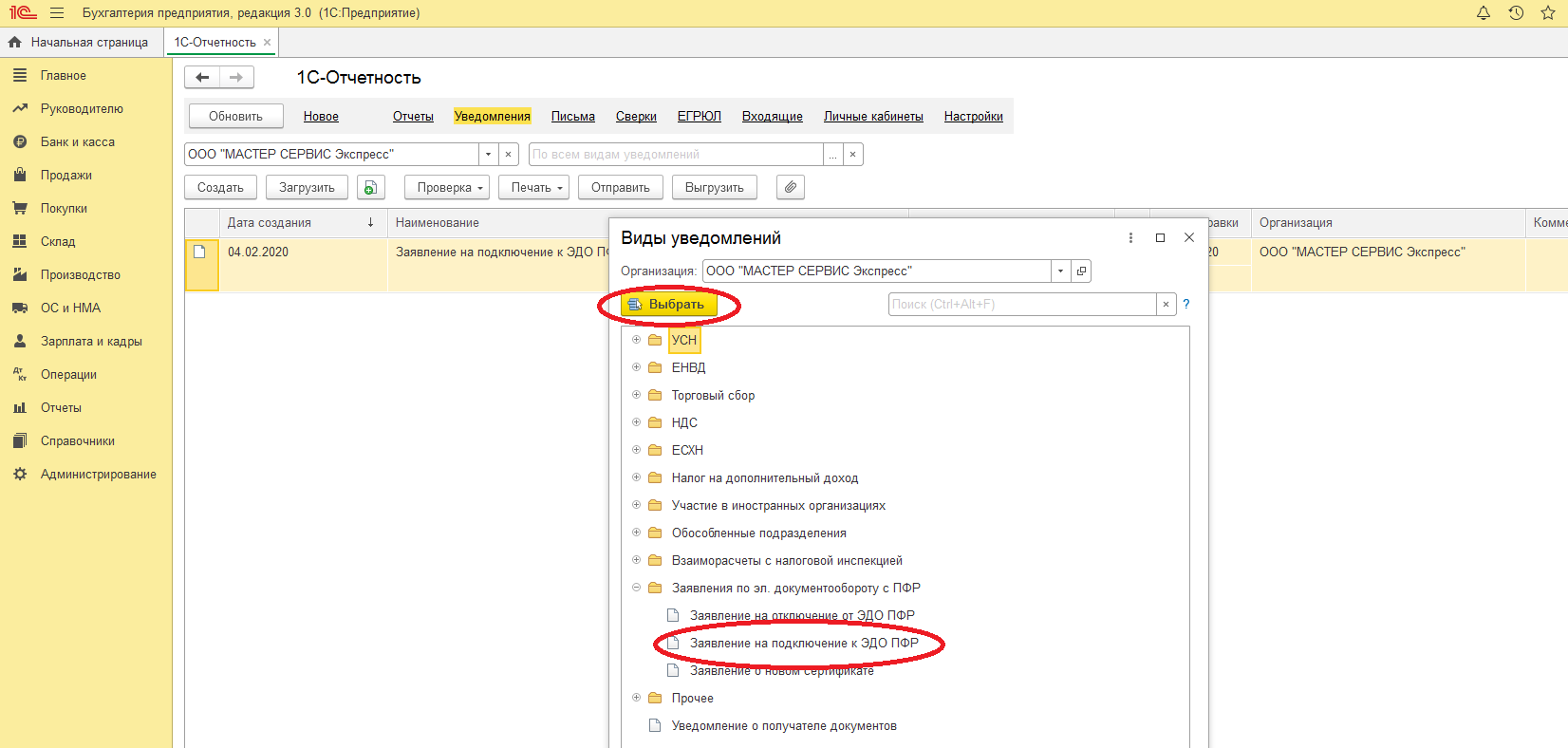Open organization filter dropdown arrow
The width and height of the screenshot is (1568, 748).
click(488, 154)
